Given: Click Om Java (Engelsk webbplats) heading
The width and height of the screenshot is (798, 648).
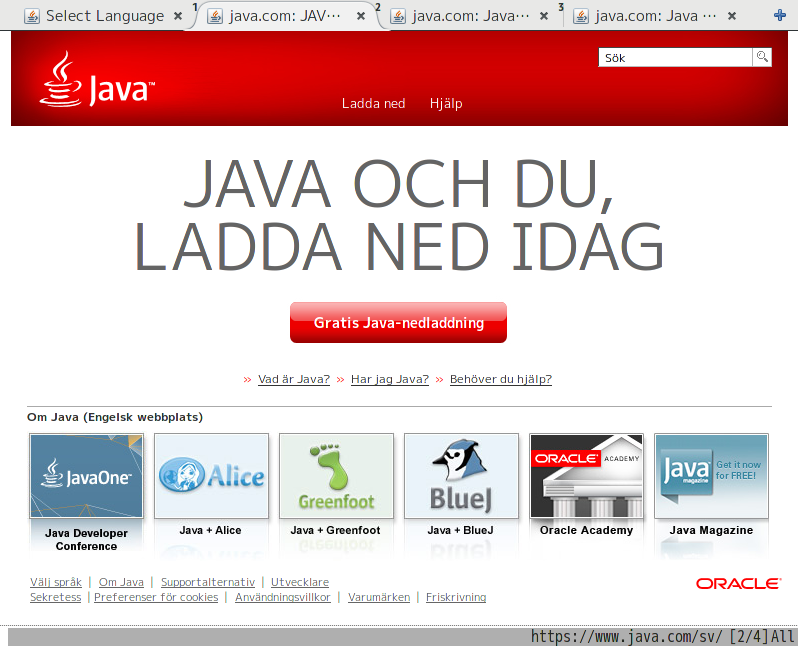Looking at the screenshot, I should coord(115,417).
